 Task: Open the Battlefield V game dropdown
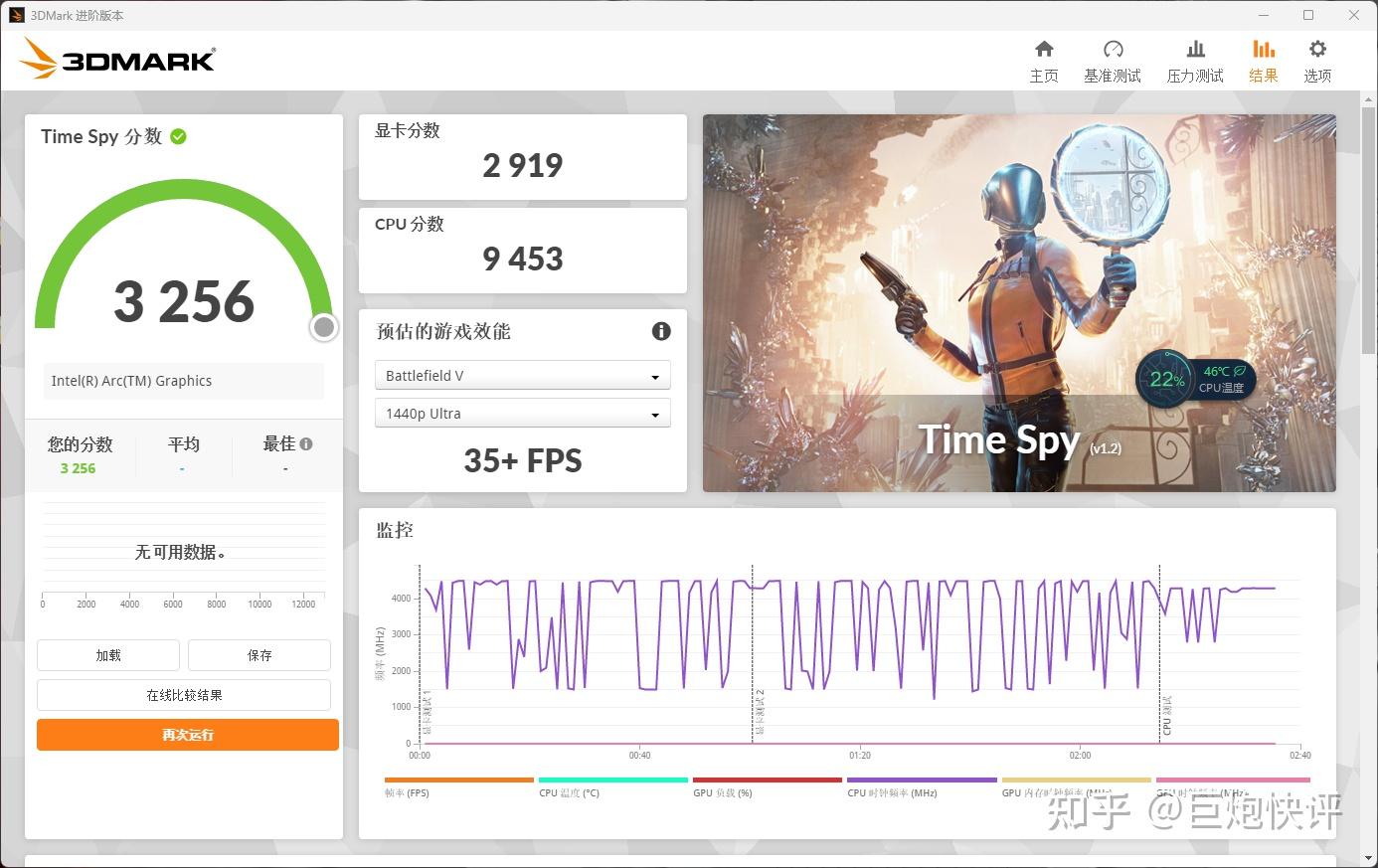pyautogui.click(x=523, y=375)
